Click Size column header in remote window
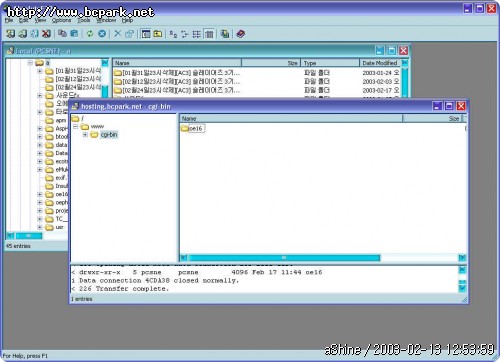The width and height of the screenshot is (500, 362). point(434,119)
